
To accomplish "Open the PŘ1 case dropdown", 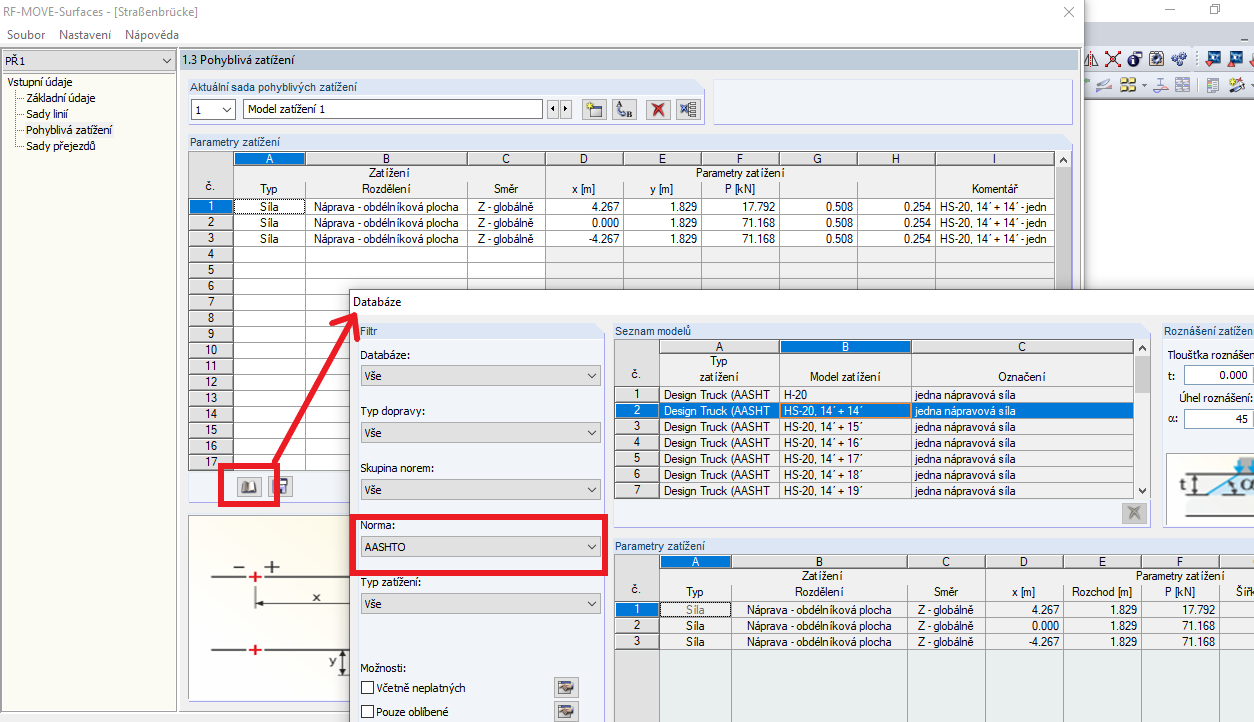I will [88, 61].
